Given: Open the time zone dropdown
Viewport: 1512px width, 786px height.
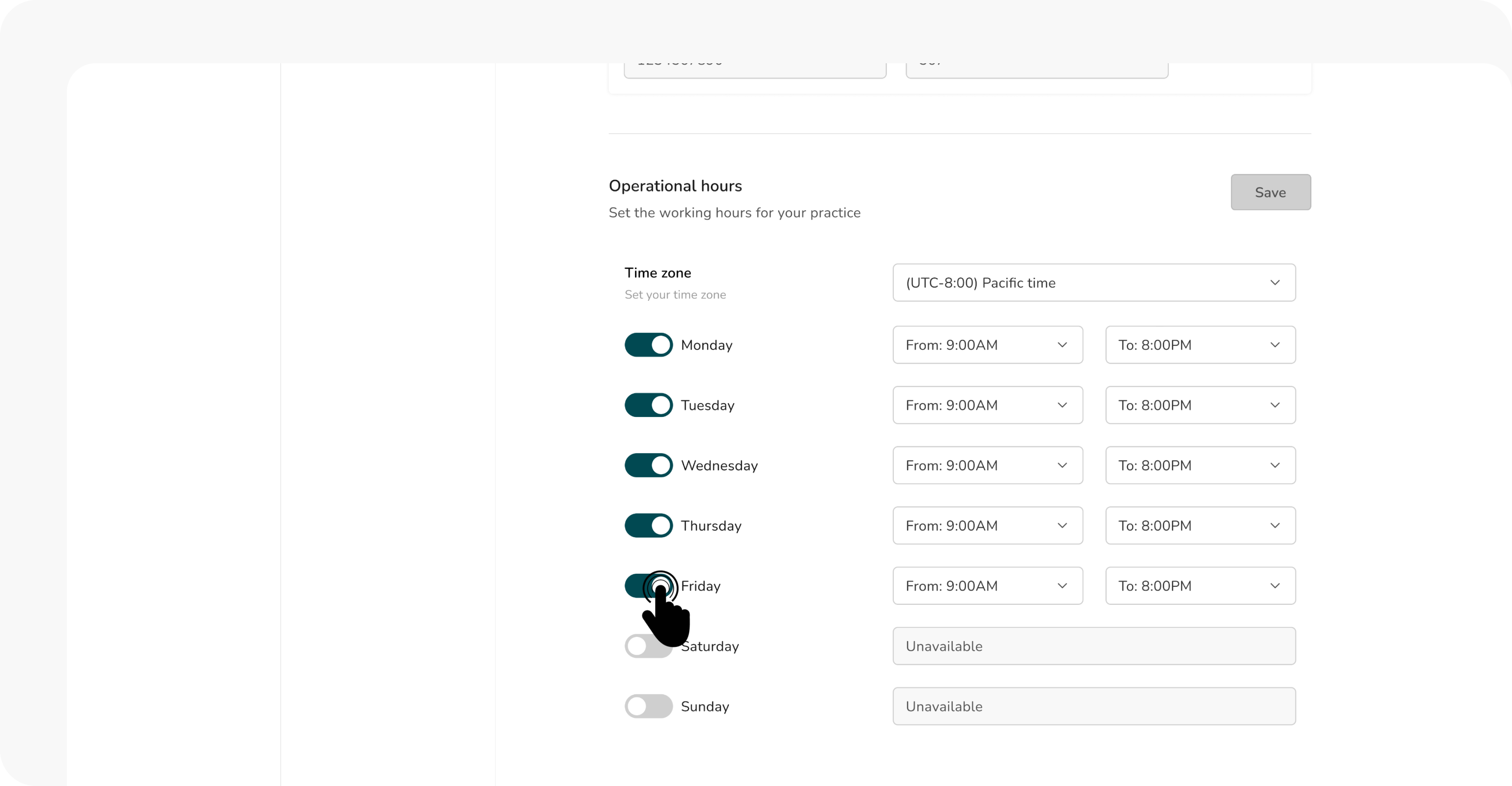Looking at the screenshot, I should coord(1093,282).
